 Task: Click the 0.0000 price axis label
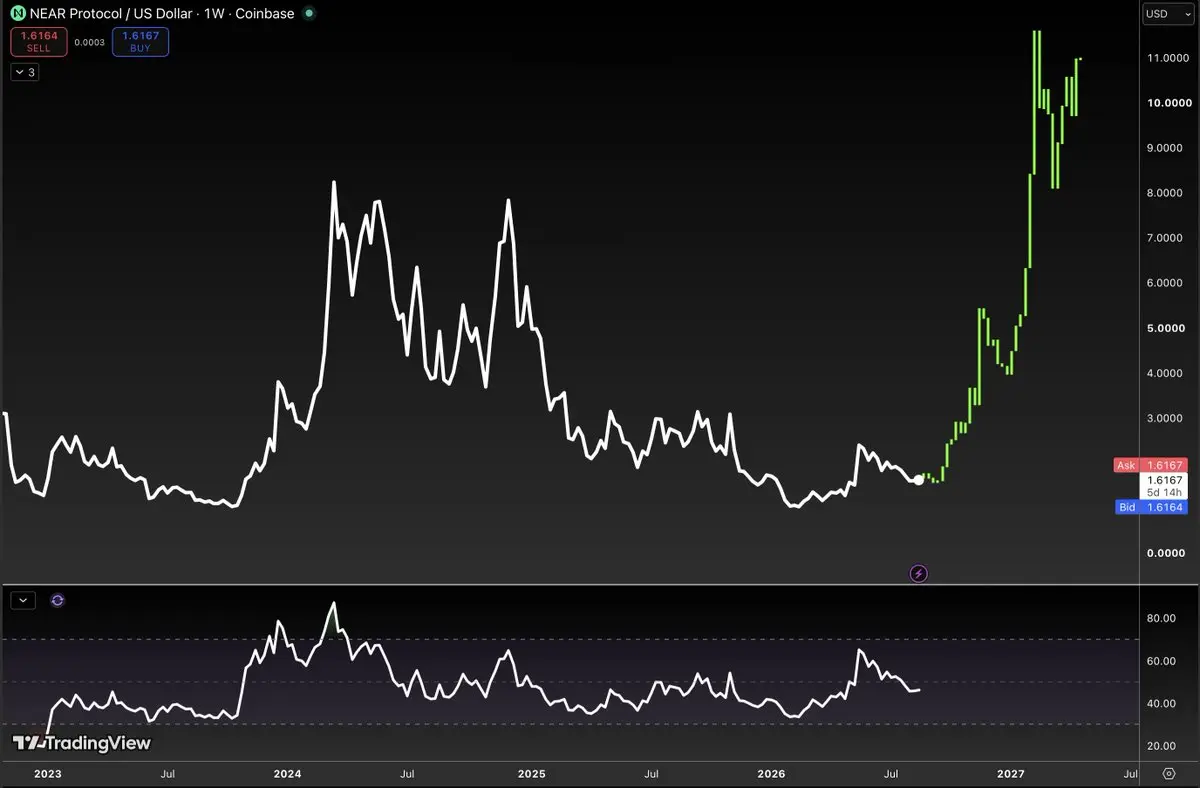point(1164,553)
